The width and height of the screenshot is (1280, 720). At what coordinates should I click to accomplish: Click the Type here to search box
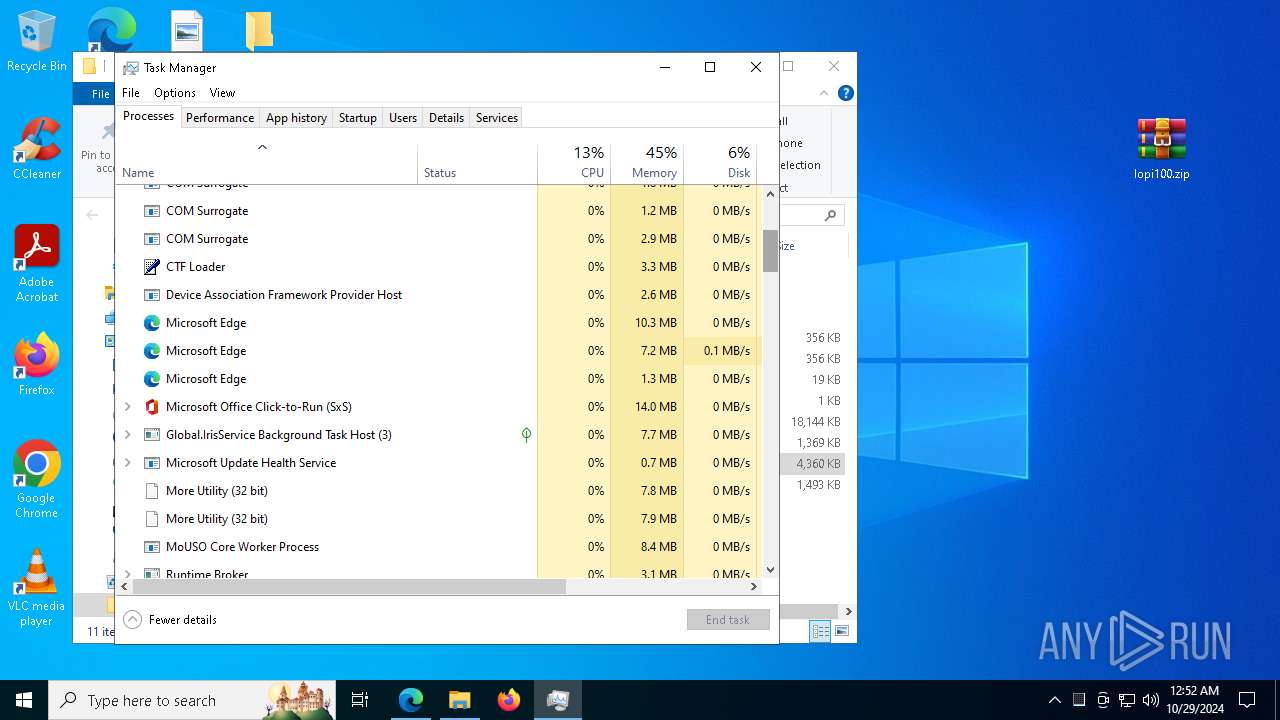pos(192,700)
